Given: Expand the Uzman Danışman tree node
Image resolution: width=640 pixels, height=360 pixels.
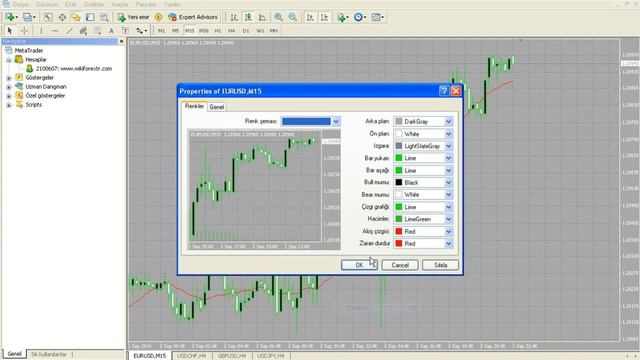Looking at the screenshot, I should coord(9,87).
